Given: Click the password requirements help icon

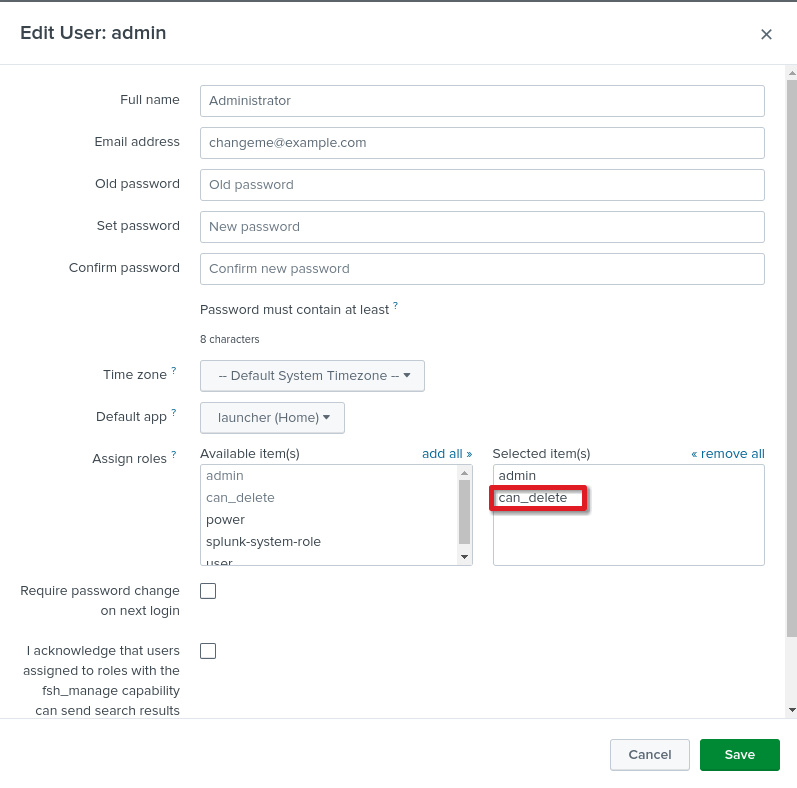Looking at the screenshot, I should [395, 306].
